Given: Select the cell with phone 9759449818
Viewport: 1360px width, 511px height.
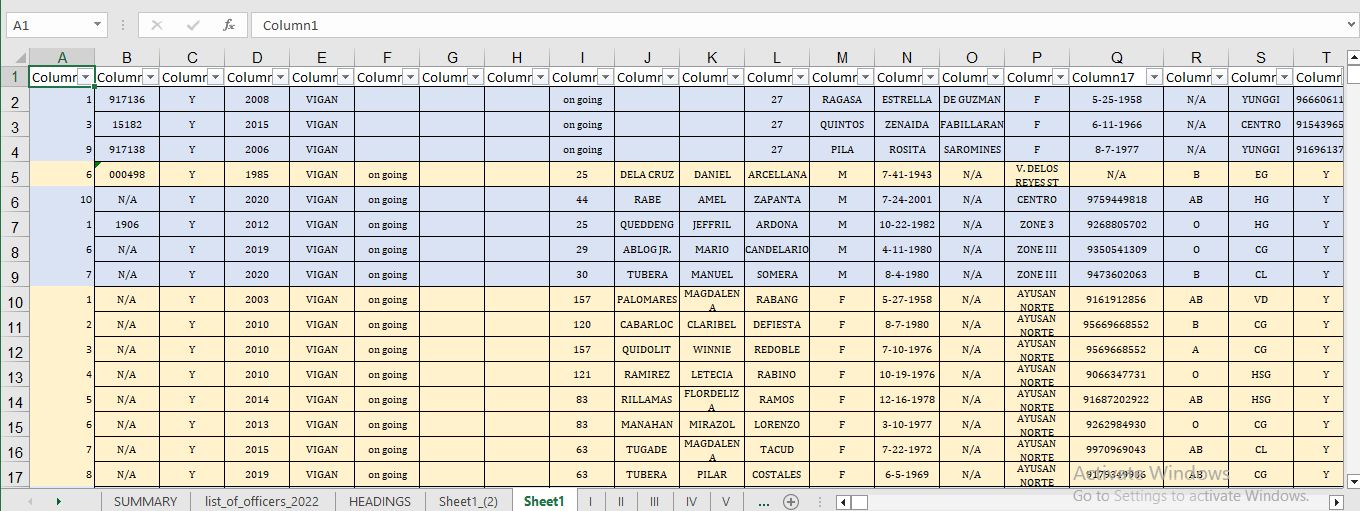Looking at the screenshot, I should point(1116,200).
